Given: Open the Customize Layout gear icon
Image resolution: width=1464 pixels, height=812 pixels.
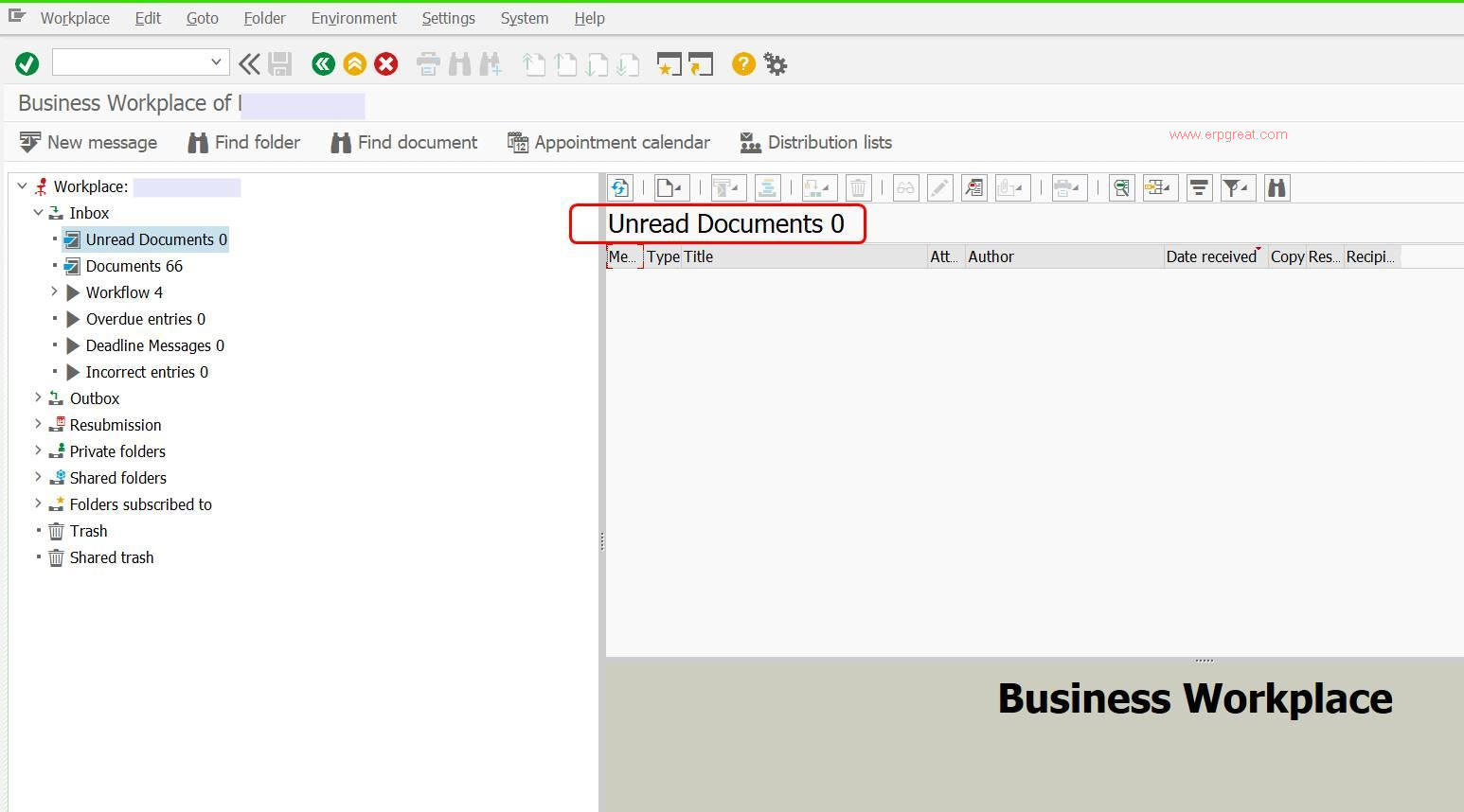Looking at the screenshot, I should coord(776,63).
